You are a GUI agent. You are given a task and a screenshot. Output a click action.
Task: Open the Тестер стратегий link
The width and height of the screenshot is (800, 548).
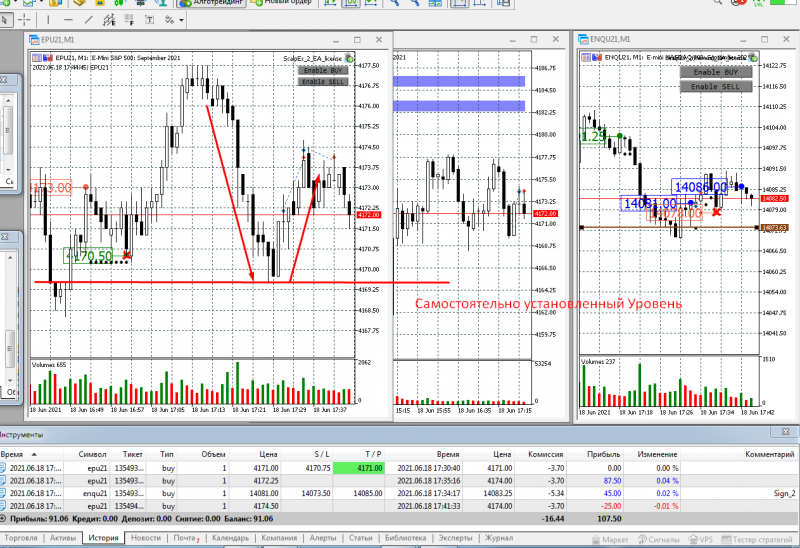[x=757, y=539]
